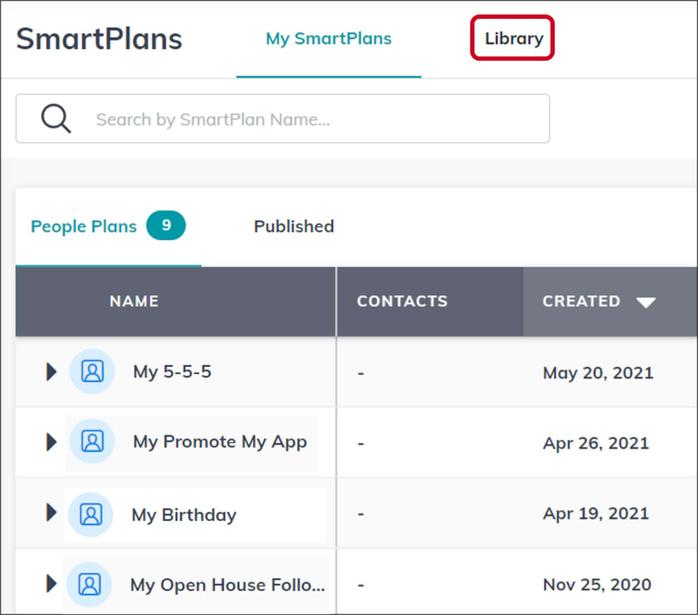Viewport: 698px width, 615px height.
Task: Expand the My Open House Follow row
Action: [51, 584]
